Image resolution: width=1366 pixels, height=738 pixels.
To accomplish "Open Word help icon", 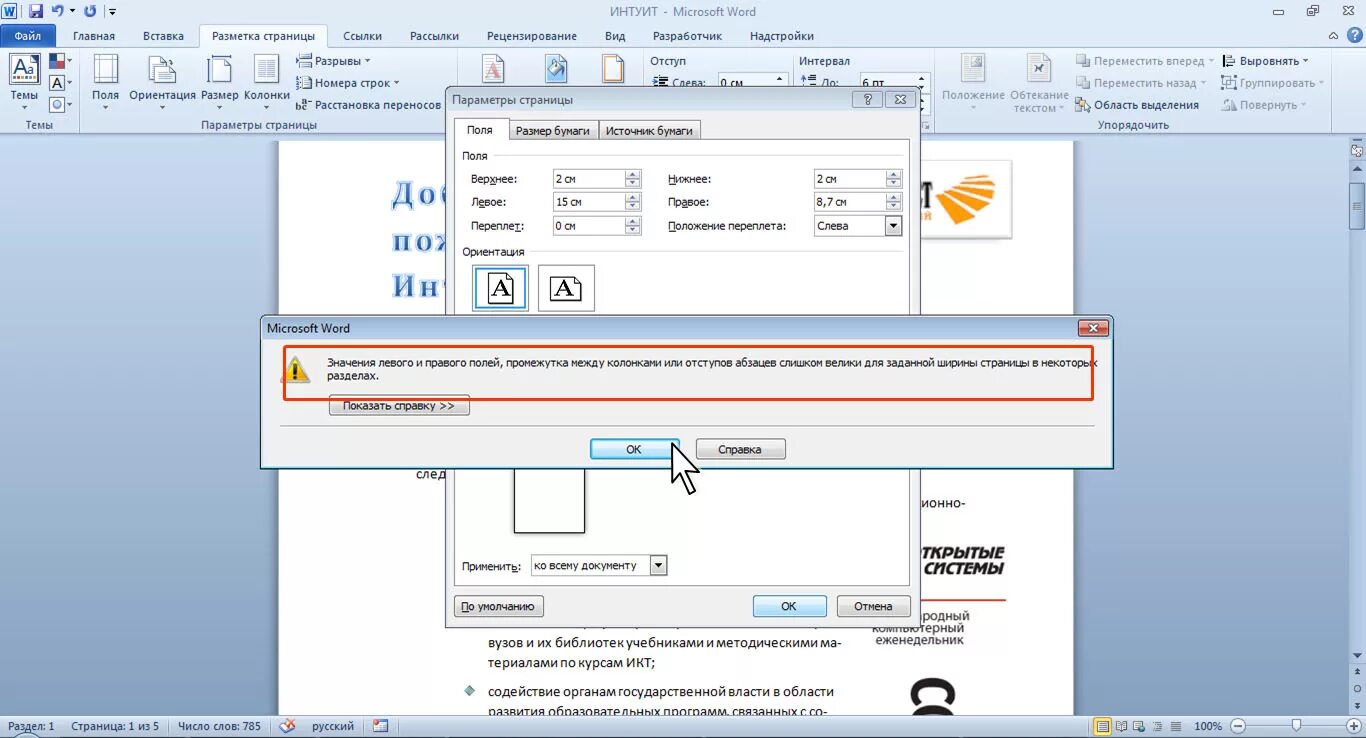I will pyautogui.click(x=1354, y=36).
